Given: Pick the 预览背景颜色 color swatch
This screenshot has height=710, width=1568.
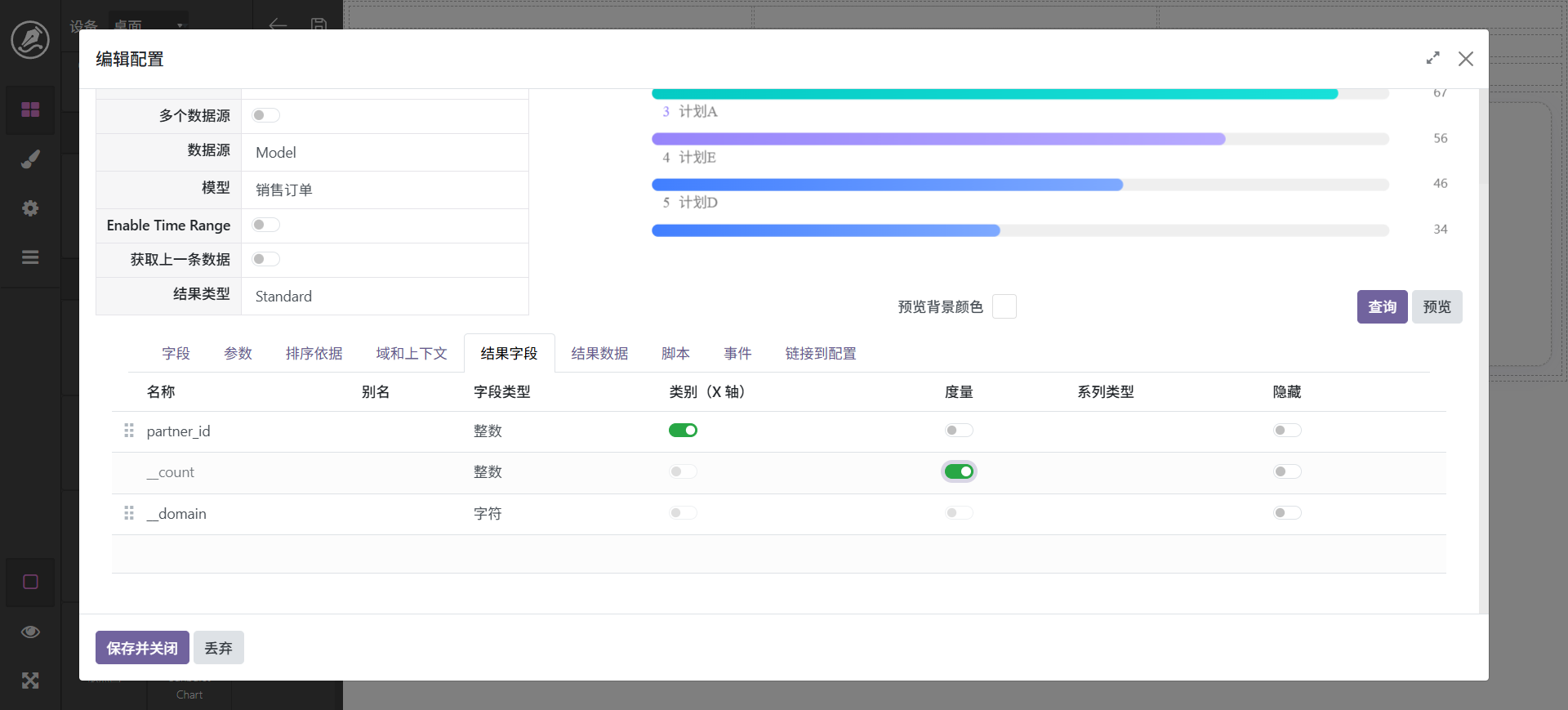Looking at the screenshot, I should (x=1004, y=306).
